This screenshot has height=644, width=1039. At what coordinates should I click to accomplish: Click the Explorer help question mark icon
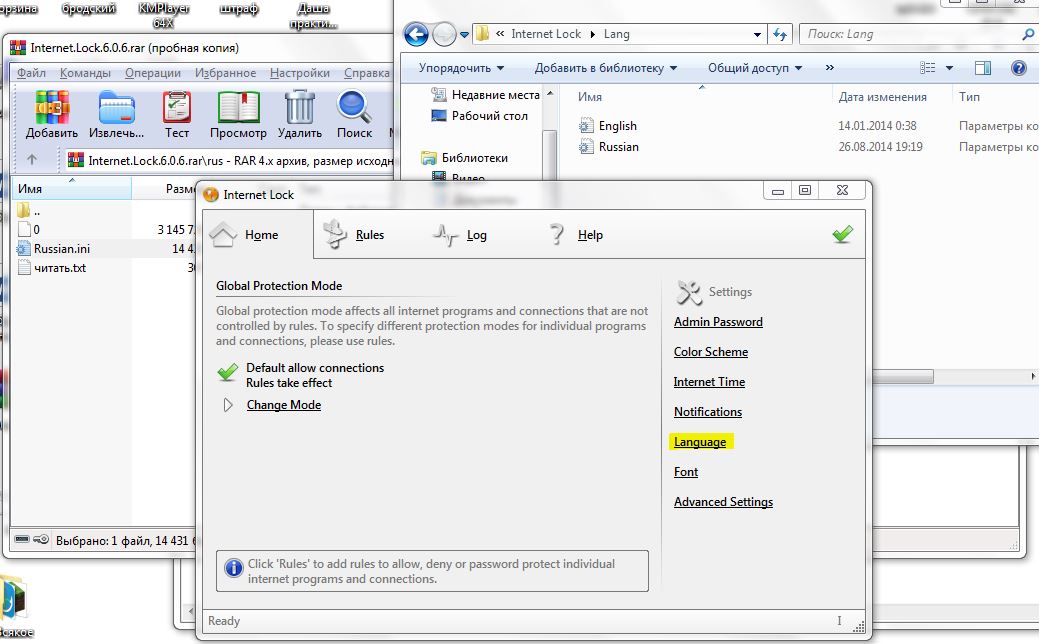pyautogui.click(x=1018, y=68)
